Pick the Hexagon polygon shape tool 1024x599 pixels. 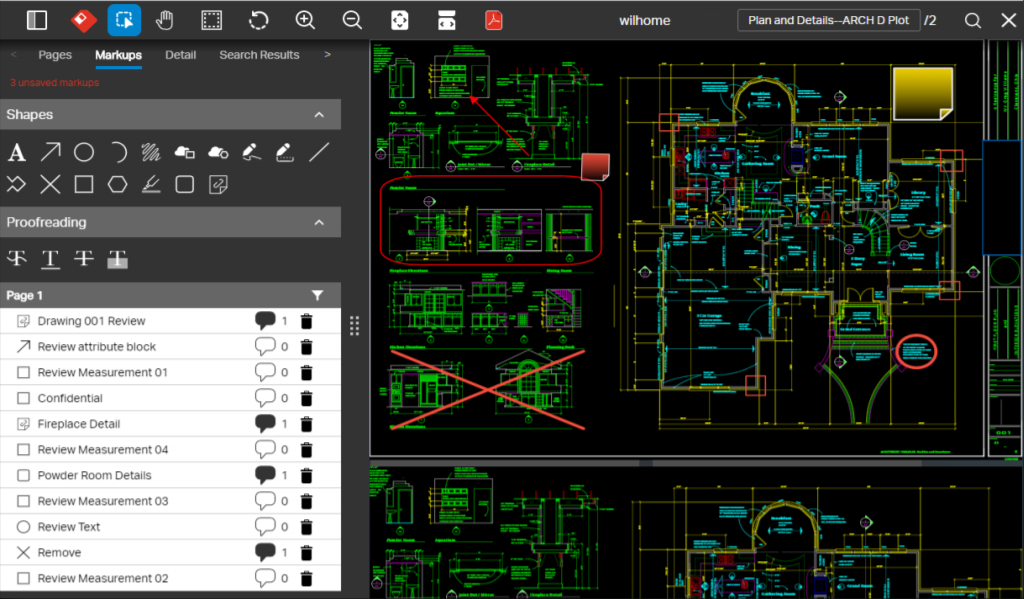click(x=118, y=184)
